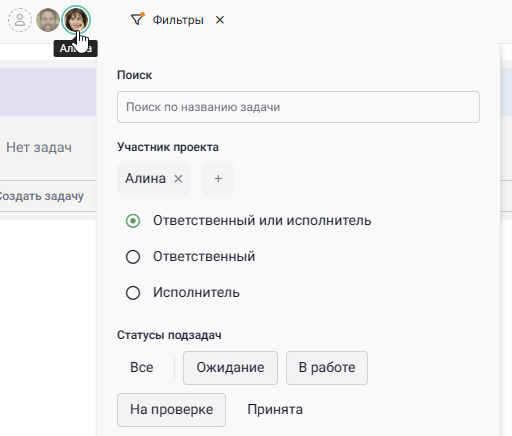Select the bearded man's avatar

(48, 20)
